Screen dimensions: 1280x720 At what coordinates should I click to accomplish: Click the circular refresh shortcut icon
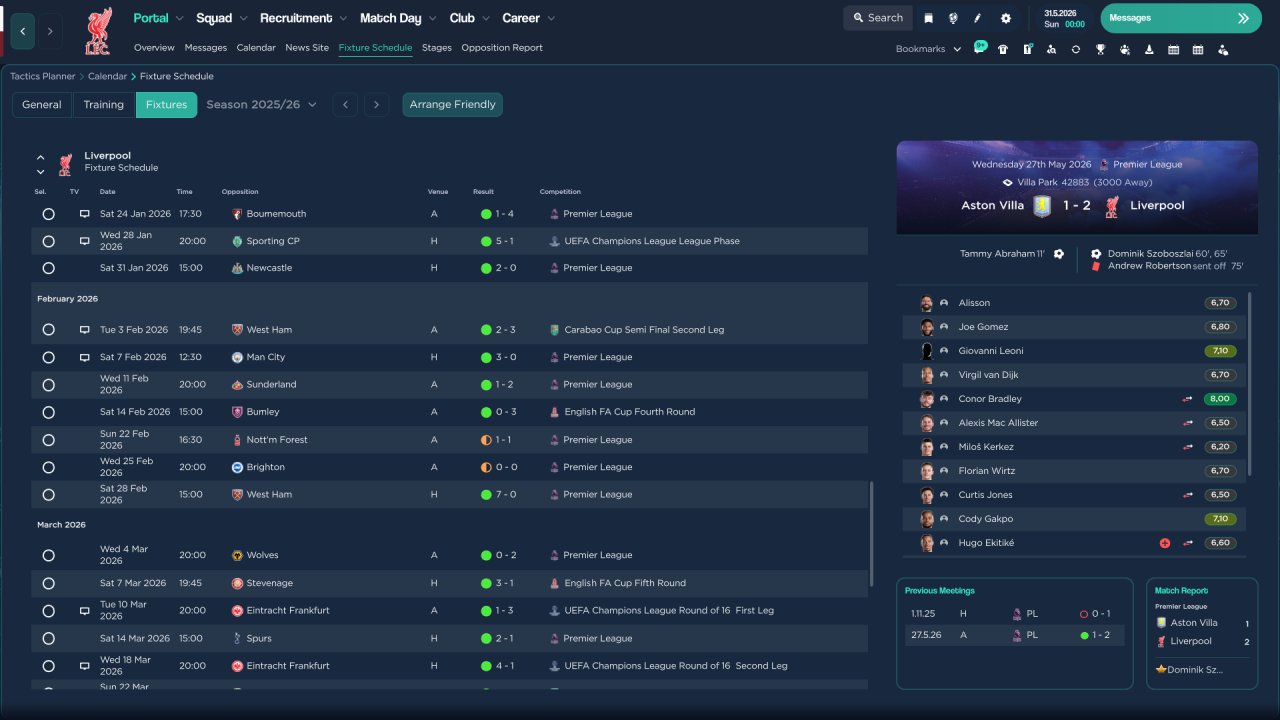[1076, 49]
